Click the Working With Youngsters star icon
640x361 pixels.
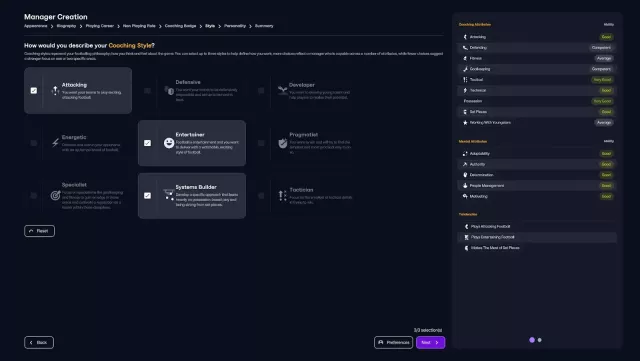coord(465,123)
